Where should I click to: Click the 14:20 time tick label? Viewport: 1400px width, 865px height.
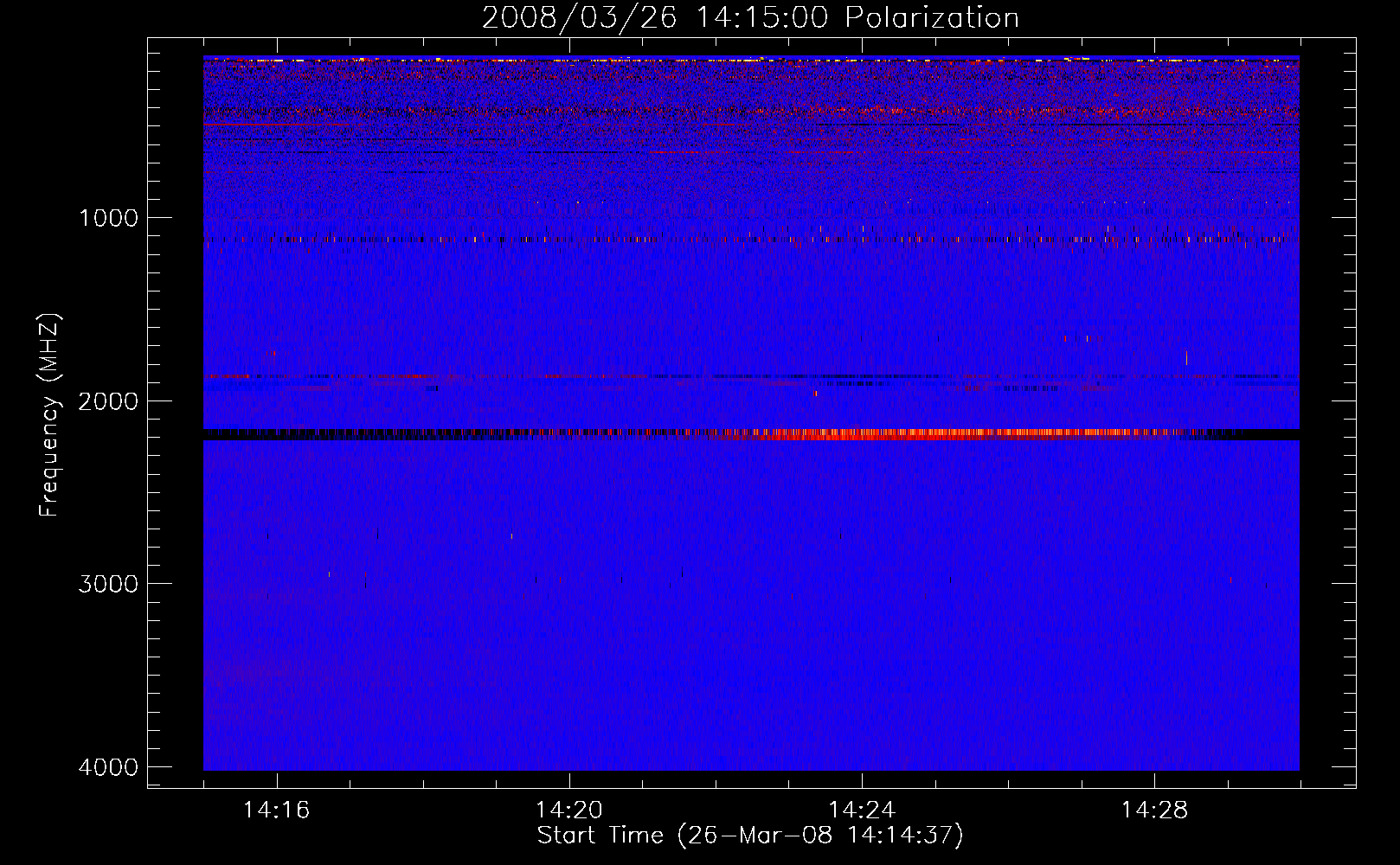click(568, 810)
